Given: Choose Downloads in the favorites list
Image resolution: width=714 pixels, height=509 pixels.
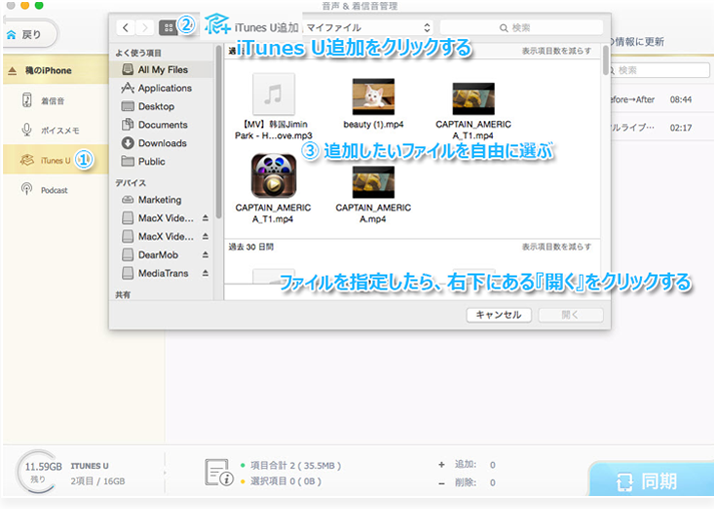Looking at the screenshot, I should (x=162, y=143).
